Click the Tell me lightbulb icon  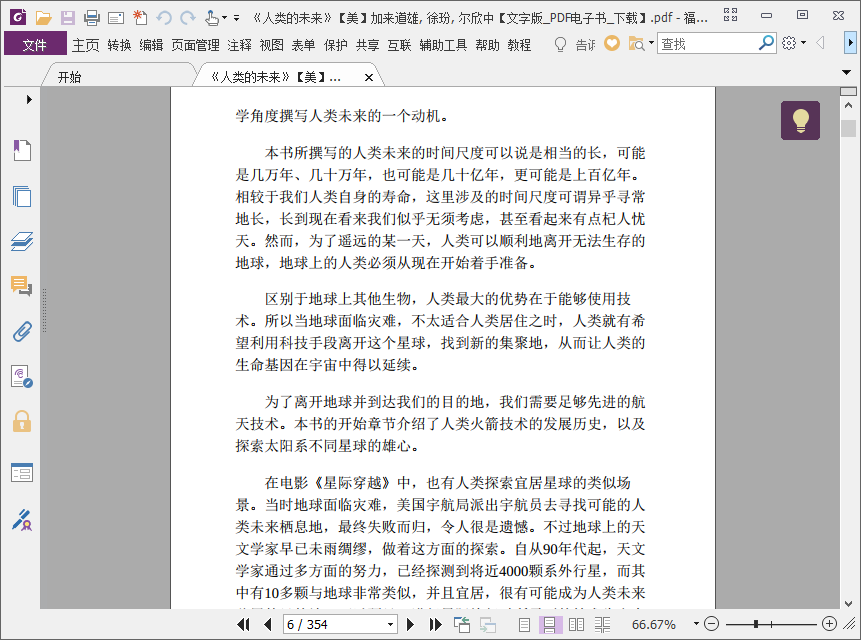(x=560, y=44)
